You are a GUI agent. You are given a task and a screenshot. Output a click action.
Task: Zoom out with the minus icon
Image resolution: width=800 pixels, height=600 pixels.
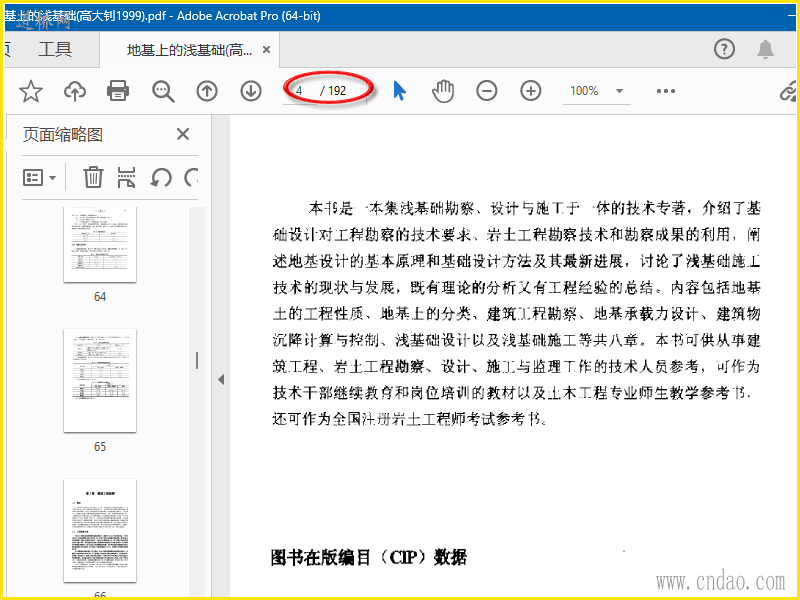point(487,91)
